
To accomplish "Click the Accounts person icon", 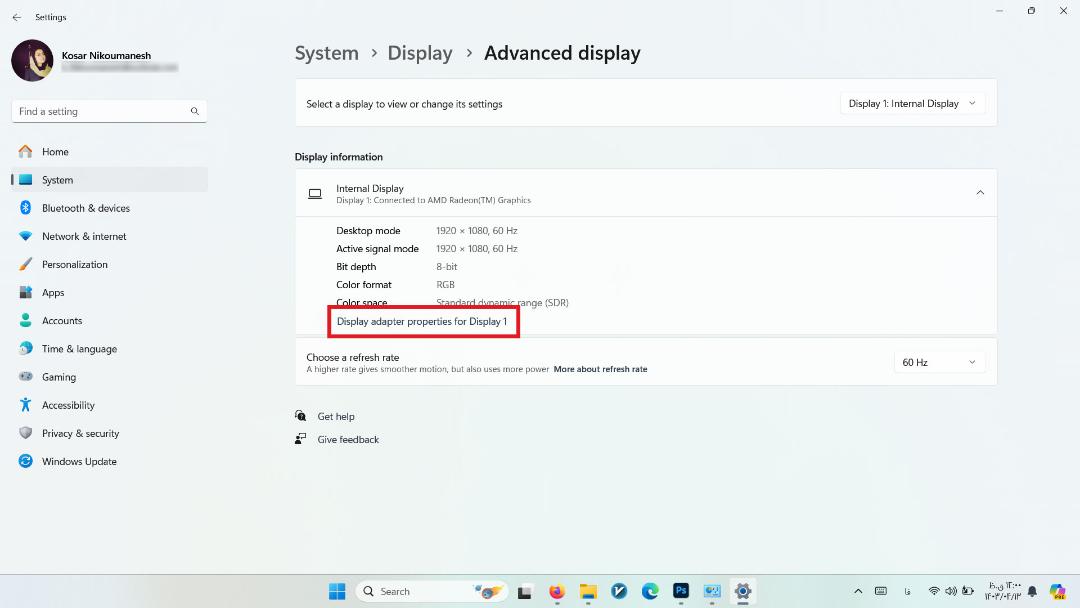I will pos(25,320).
